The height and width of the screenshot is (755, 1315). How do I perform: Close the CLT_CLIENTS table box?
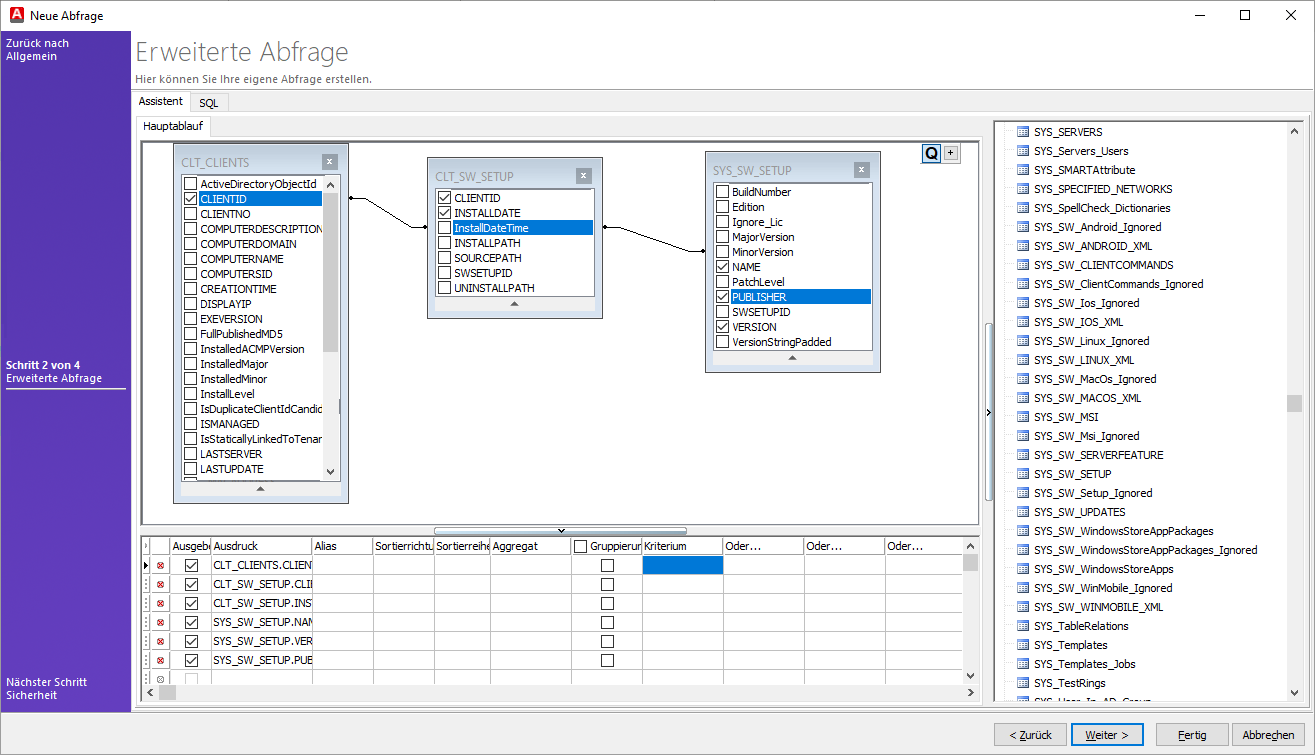[x=329, y=162]
